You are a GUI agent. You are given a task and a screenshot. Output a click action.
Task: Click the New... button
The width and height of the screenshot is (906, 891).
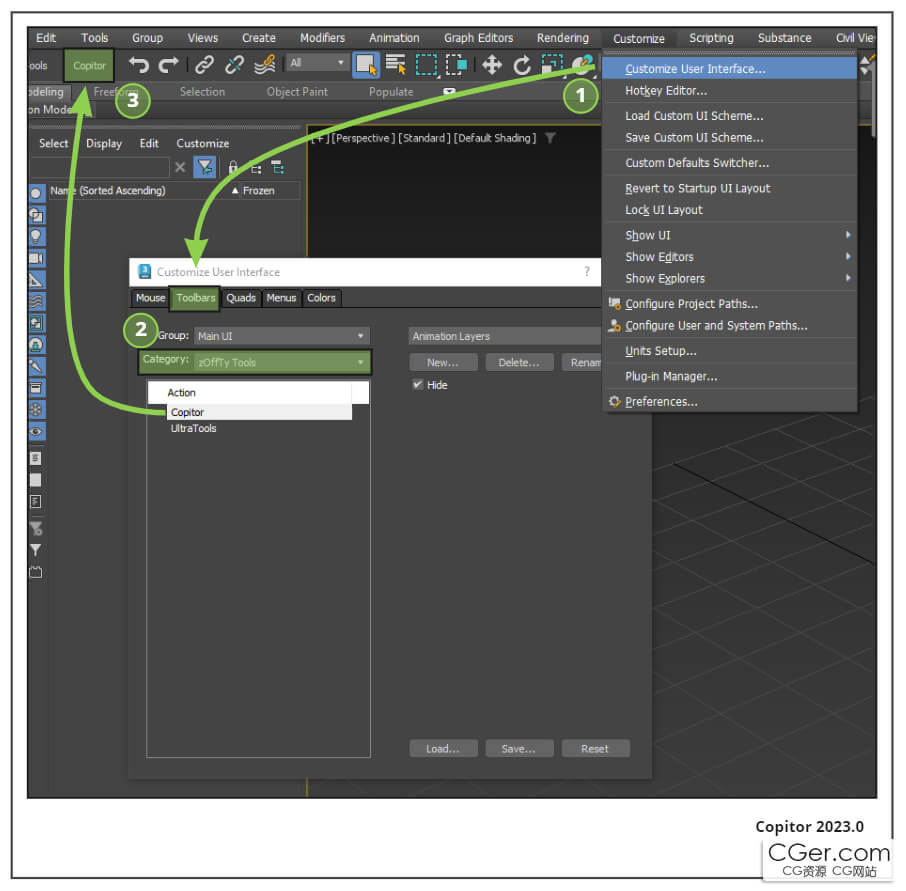443,362
